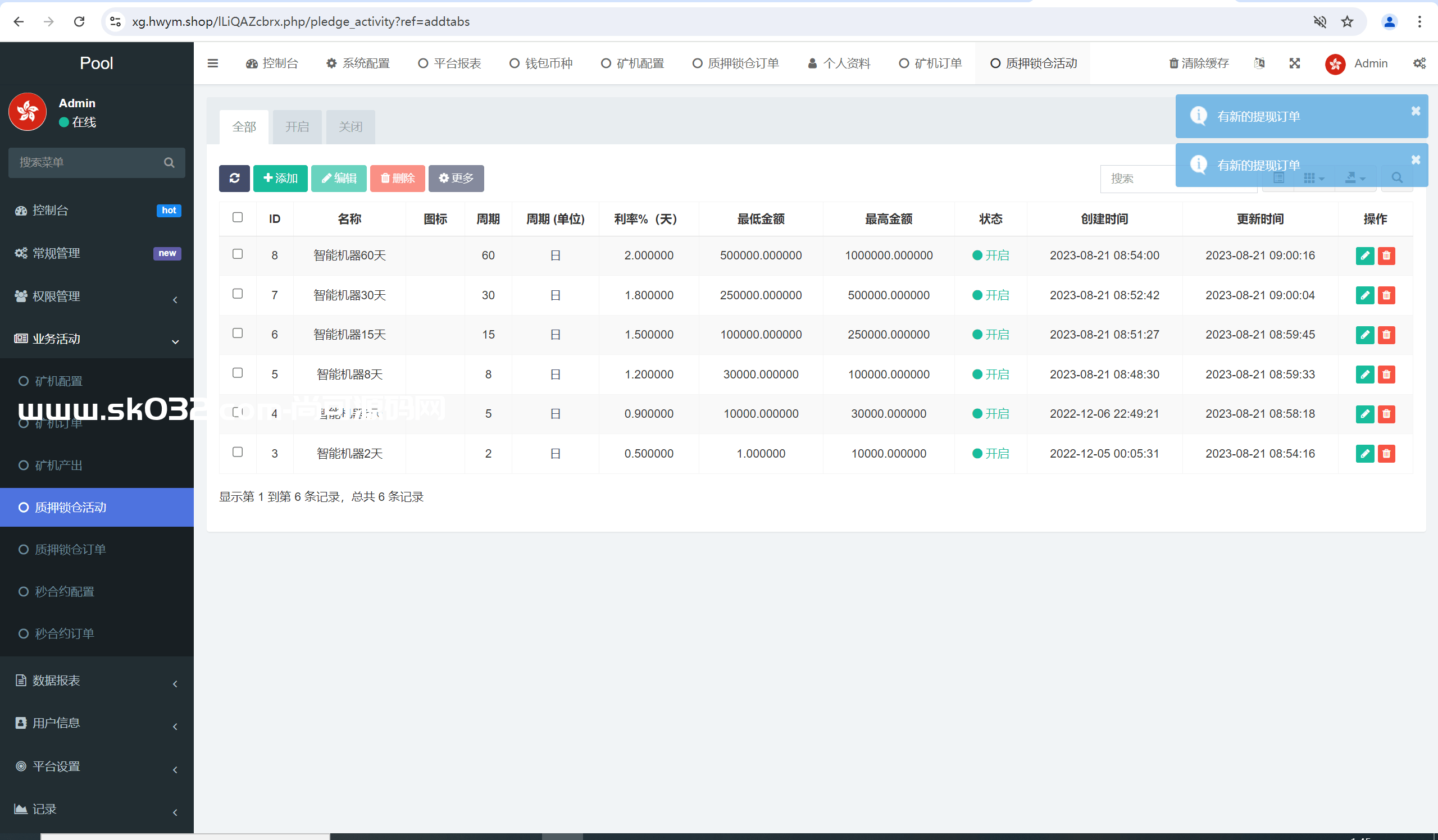Click the refresh/reload icon button

pyautogui.click(x=234, y=178)
